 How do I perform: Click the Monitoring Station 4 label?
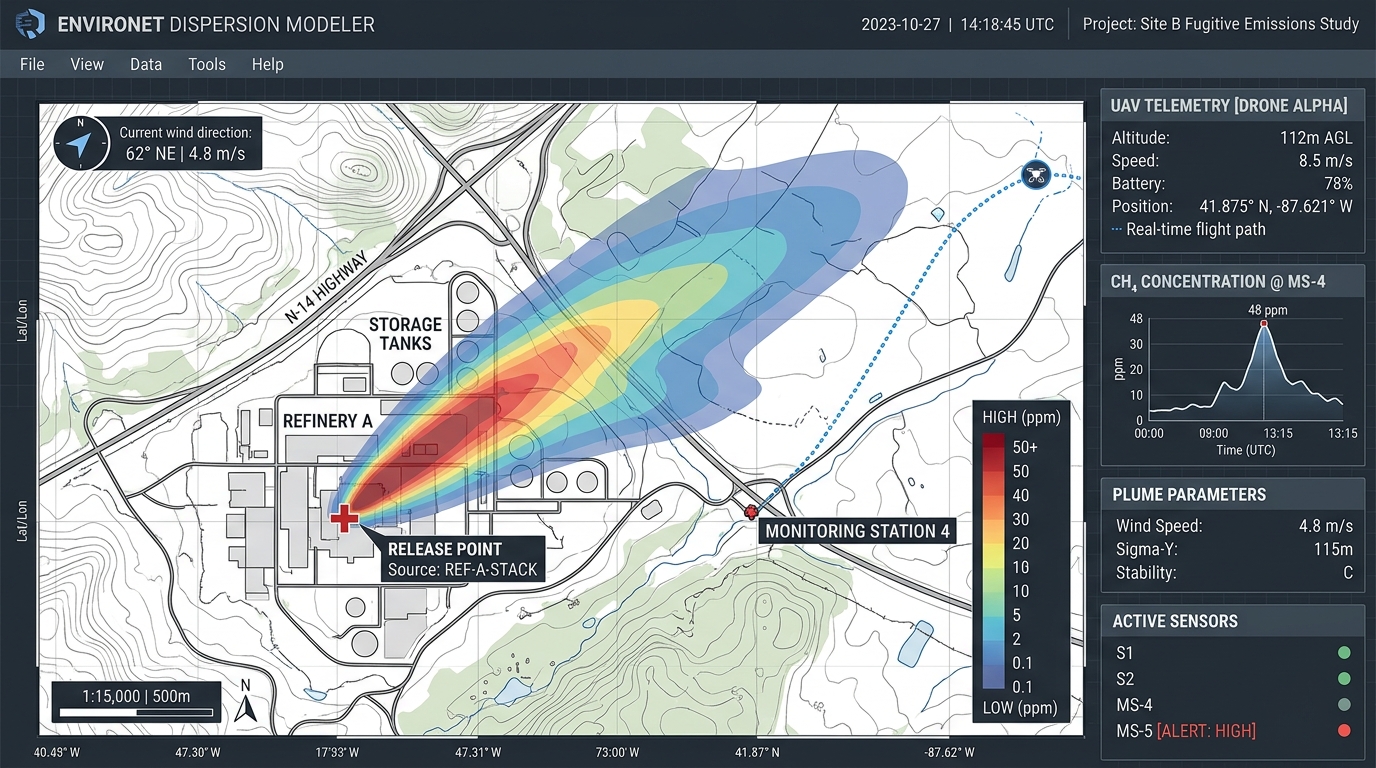click(x=858, y=531)
